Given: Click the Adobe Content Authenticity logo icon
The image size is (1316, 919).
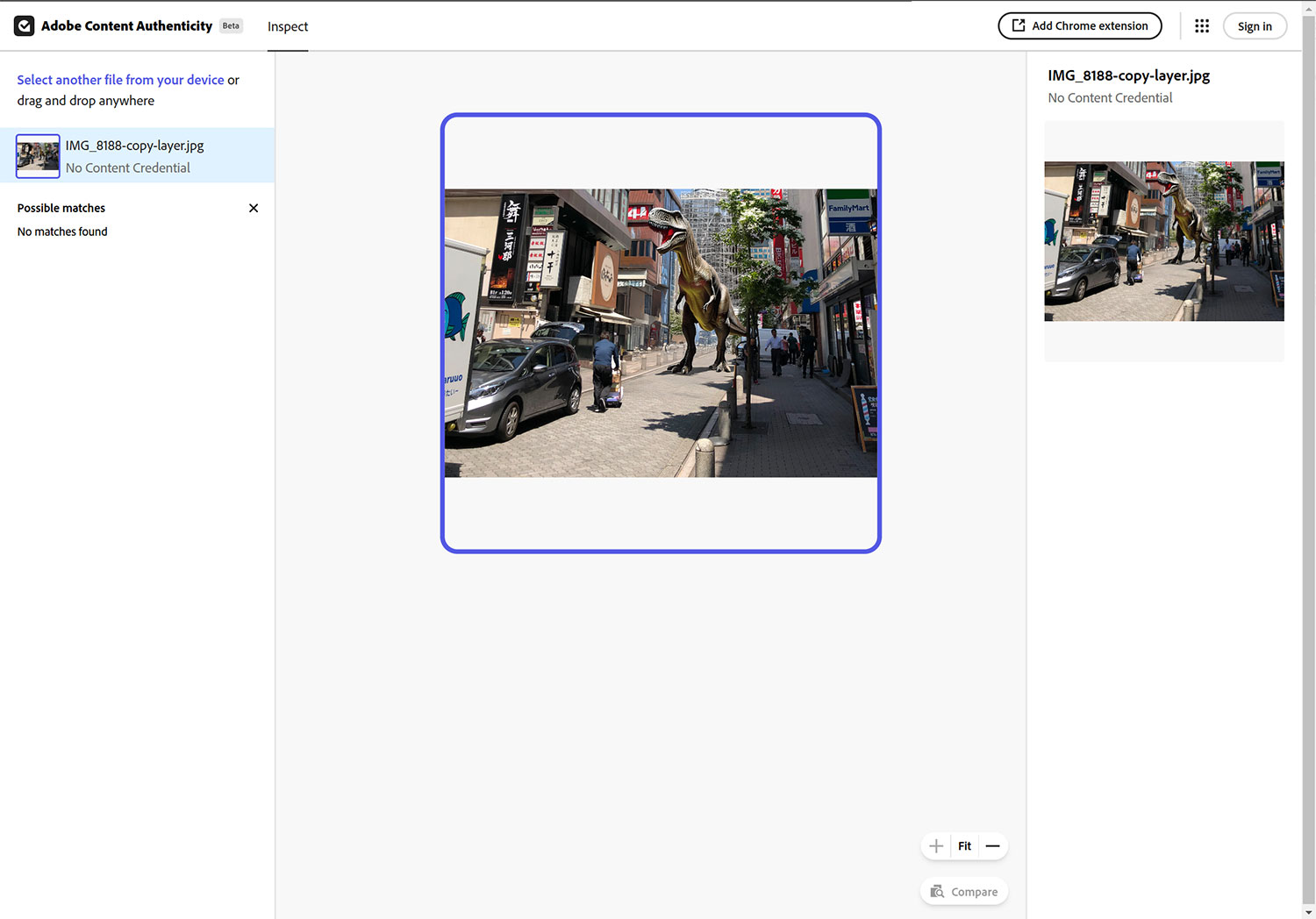Looking at the screenshot, I should pyautogui.click(x=24, y=25).
